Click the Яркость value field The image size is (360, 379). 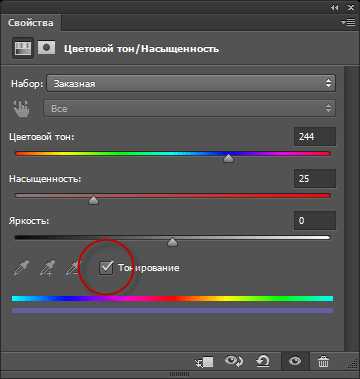pyautogui.click(x=315, y=220)
